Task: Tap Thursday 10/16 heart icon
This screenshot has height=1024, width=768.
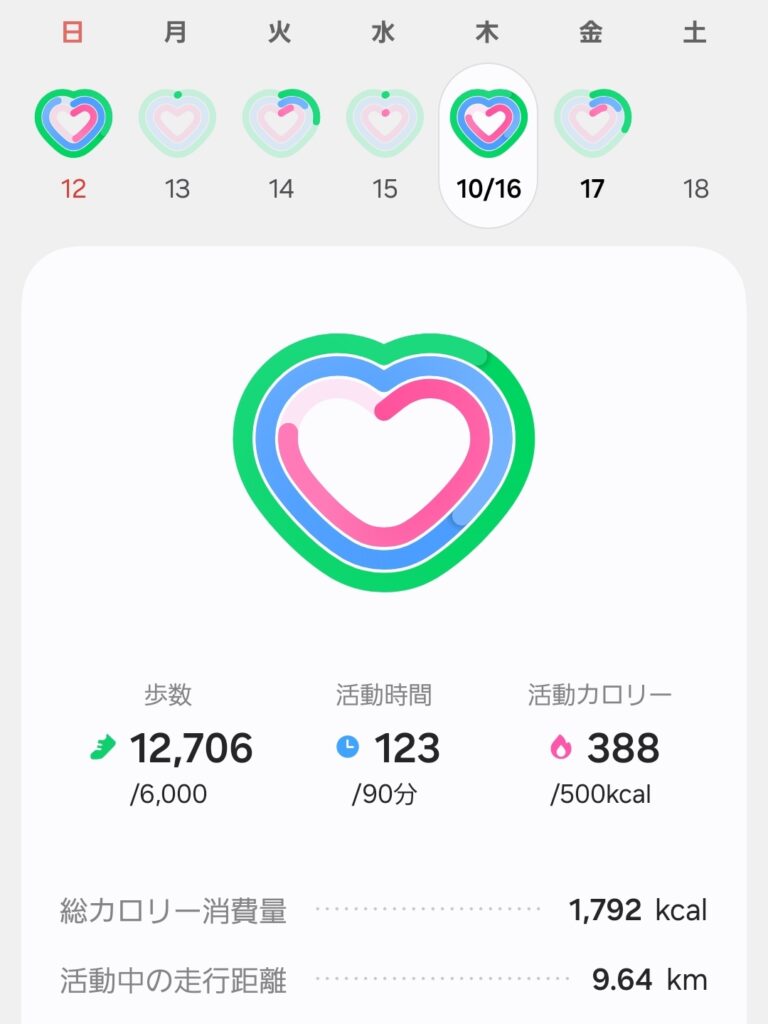Action: (488, 122)
